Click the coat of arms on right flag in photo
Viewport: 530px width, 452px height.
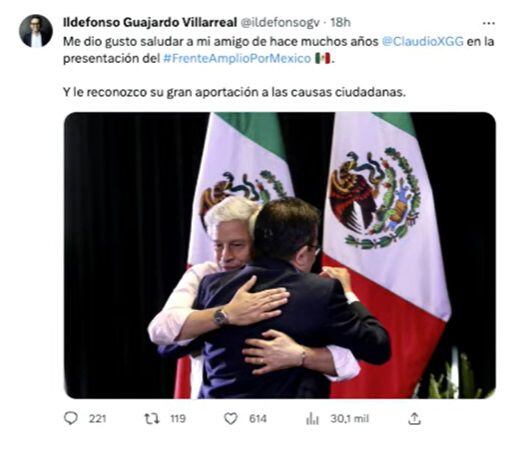(375, 199)
